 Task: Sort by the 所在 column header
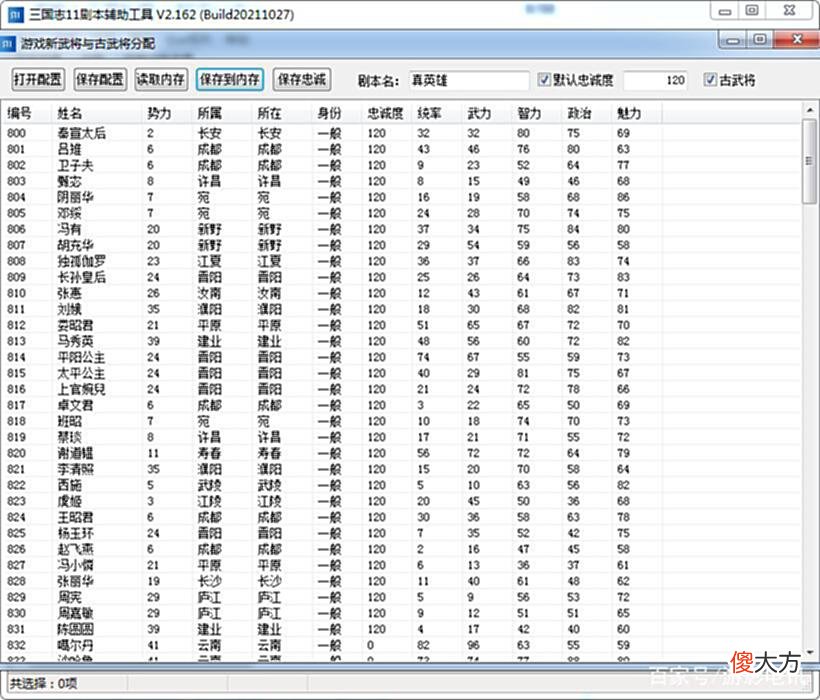point(282,113)
